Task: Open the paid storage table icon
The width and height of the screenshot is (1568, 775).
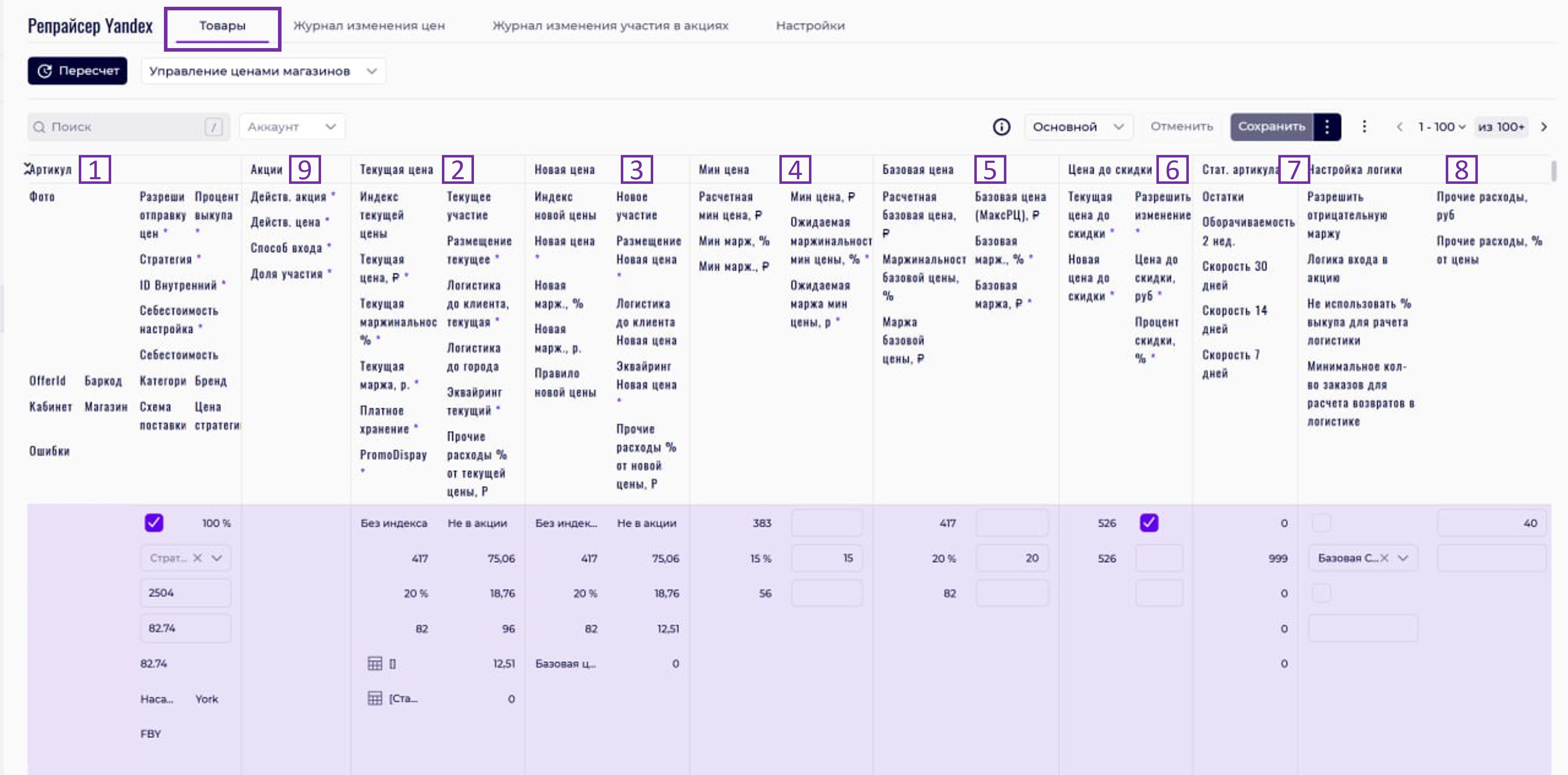Action: pos(375,663)
